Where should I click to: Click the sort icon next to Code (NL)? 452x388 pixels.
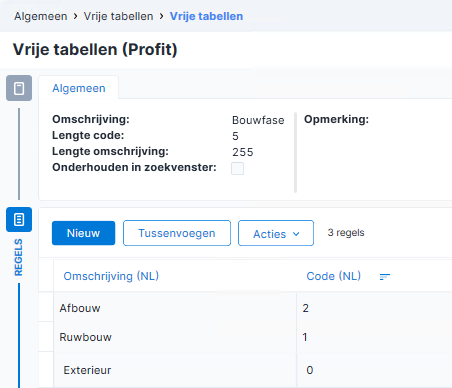pos(385,277)
